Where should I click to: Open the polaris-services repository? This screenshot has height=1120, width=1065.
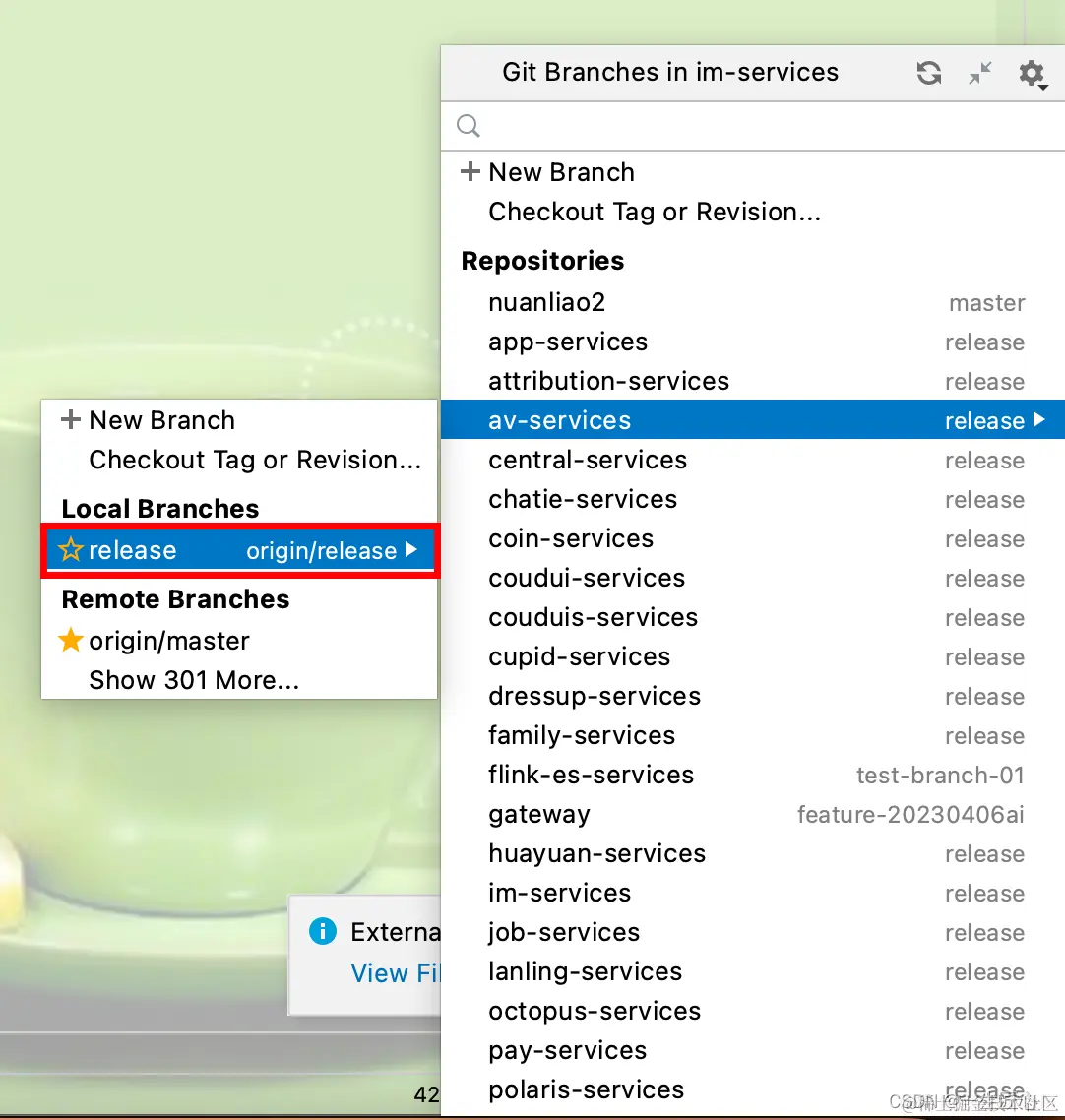753,1089
